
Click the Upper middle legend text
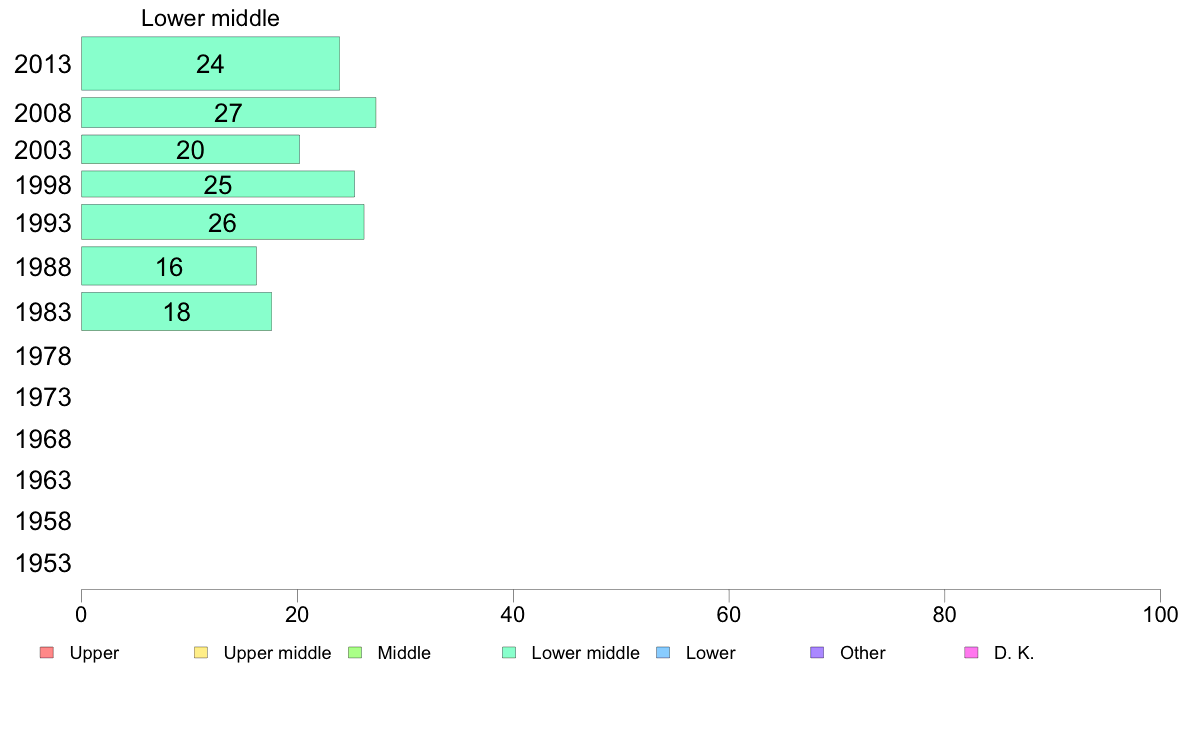277,653
